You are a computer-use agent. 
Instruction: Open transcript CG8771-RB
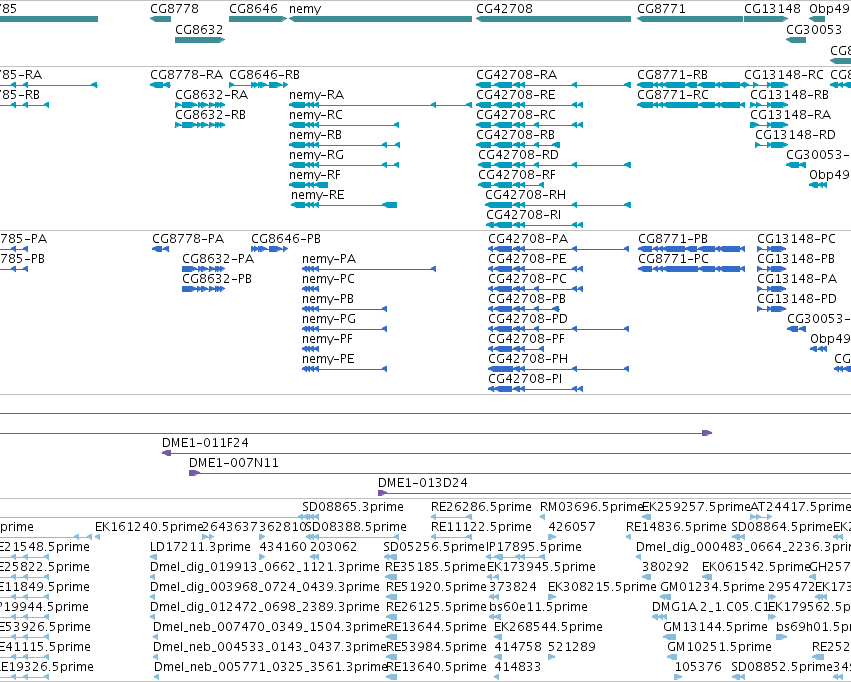(x=672, y=74)
